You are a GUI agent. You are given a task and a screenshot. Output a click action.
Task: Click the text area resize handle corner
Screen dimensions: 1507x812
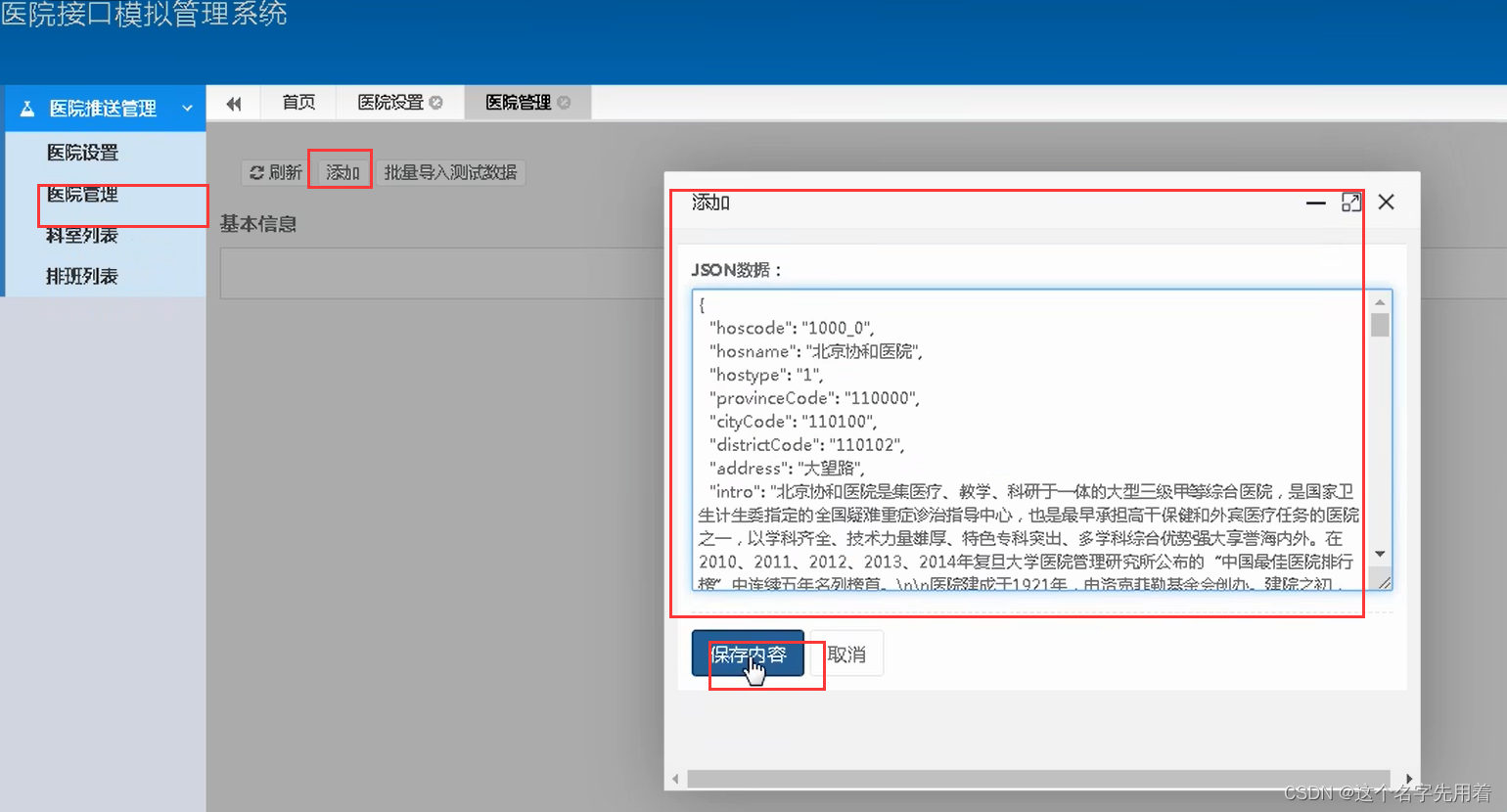(1384, 582)
